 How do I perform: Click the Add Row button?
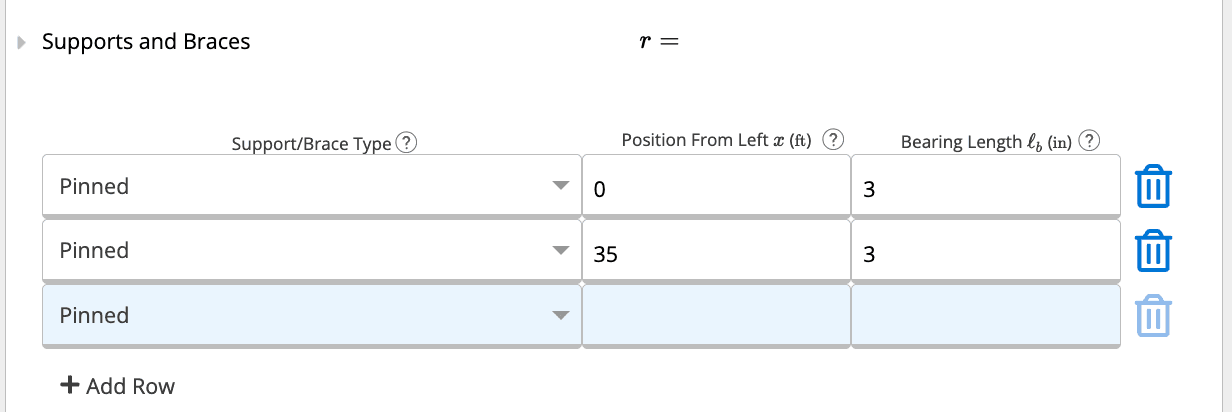(118, 386)
